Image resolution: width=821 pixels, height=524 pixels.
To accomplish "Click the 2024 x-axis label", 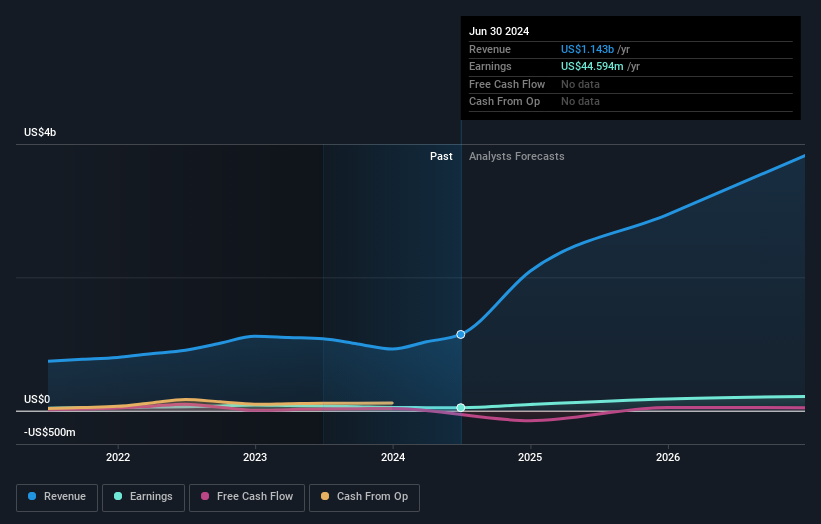I will click(x=393, y=457).
